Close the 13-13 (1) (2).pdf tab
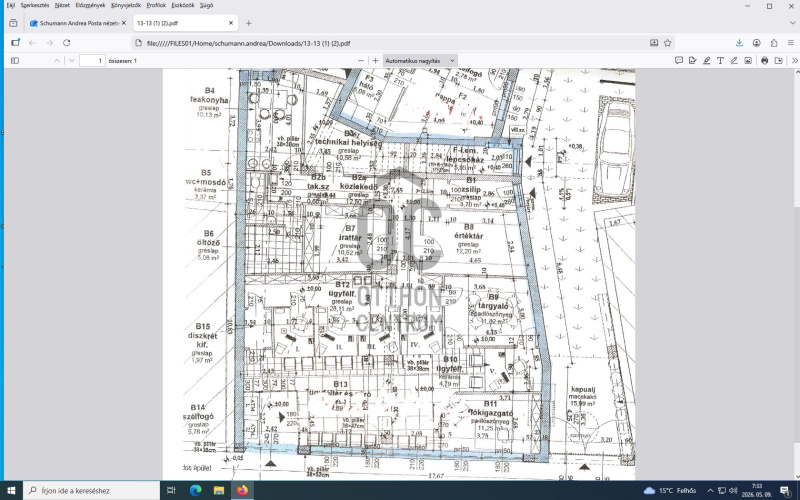Image resolution: width=800 pixels, height=500 pixels. click(231, 23)
